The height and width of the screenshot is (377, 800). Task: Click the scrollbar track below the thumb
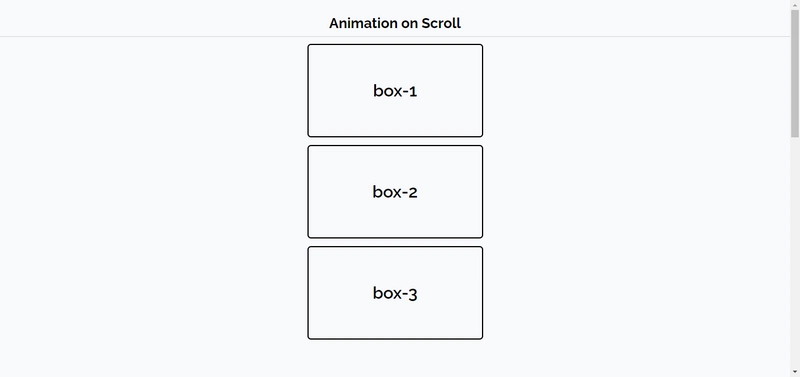[x=795, y=253]
